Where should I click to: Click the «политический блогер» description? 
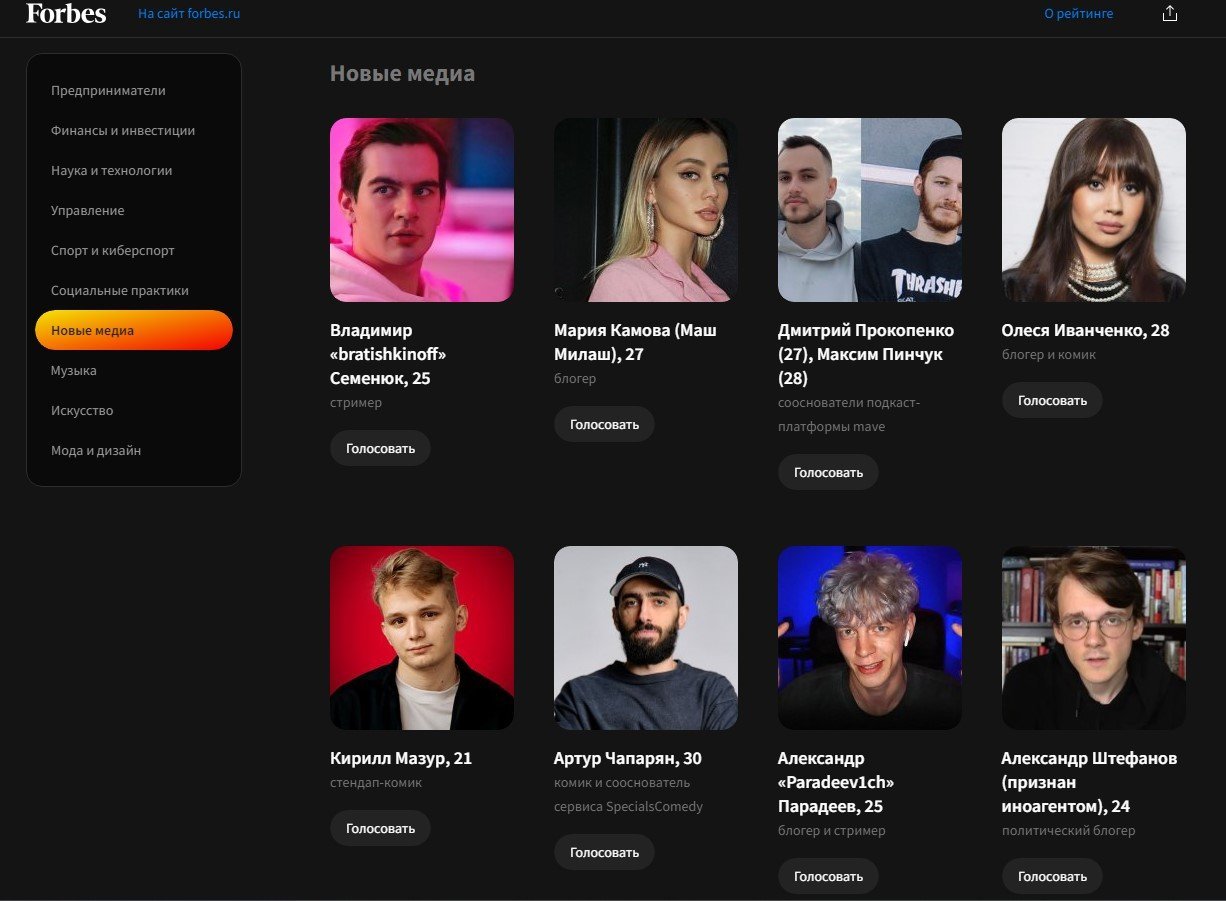click(x=1069, y=831)
